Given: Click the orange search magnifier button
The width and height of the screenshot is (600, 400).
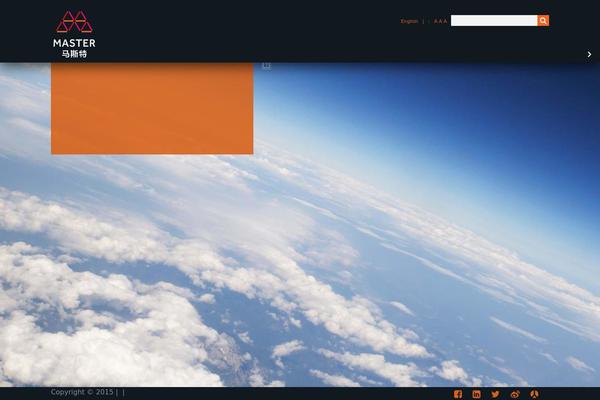Looking at the screenshot, I should tap(543, 21).
